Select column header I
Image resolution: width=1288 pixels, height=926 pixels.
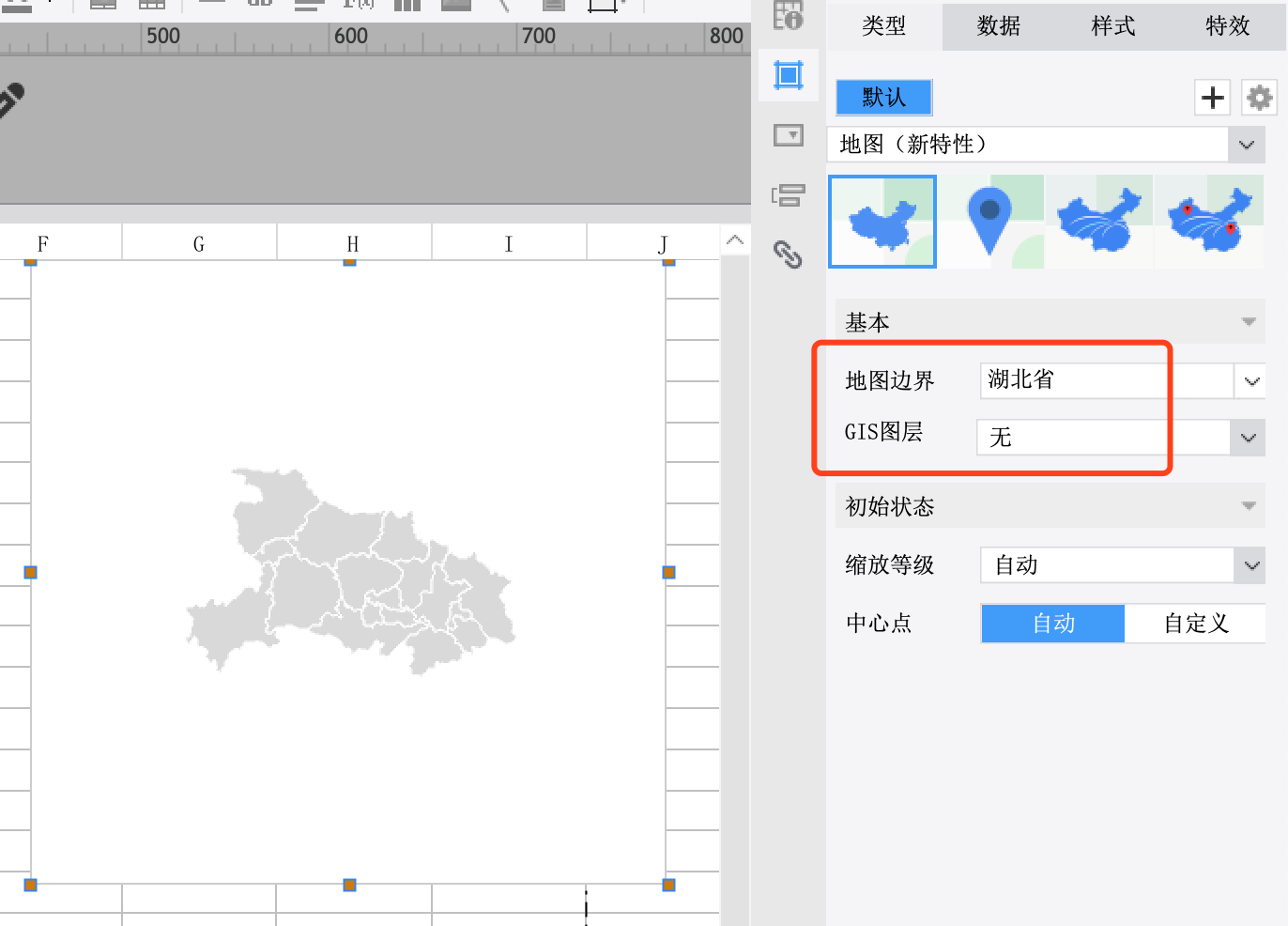(509, 243)
